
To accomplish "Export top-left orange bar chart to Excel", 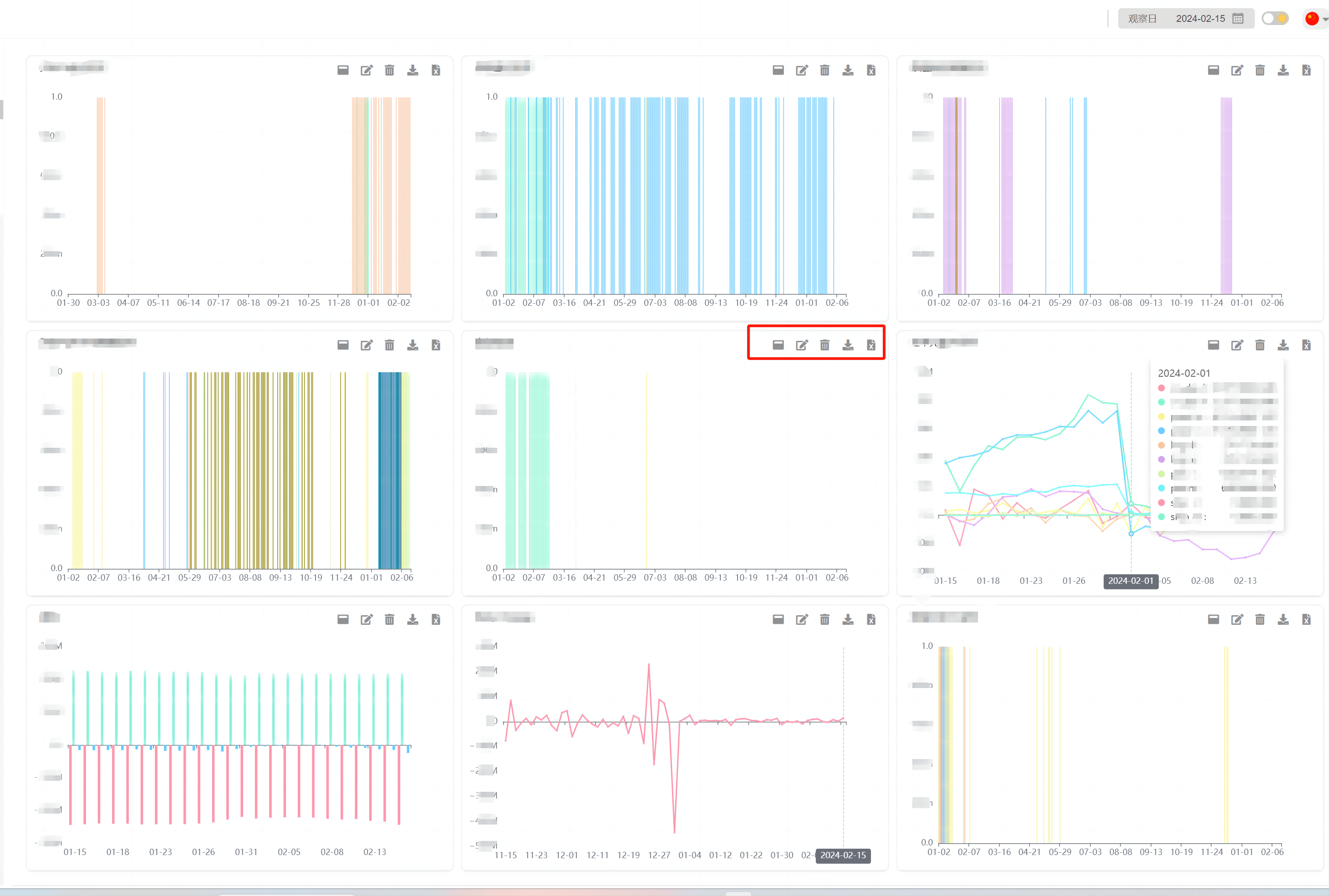I will (436, 70).
